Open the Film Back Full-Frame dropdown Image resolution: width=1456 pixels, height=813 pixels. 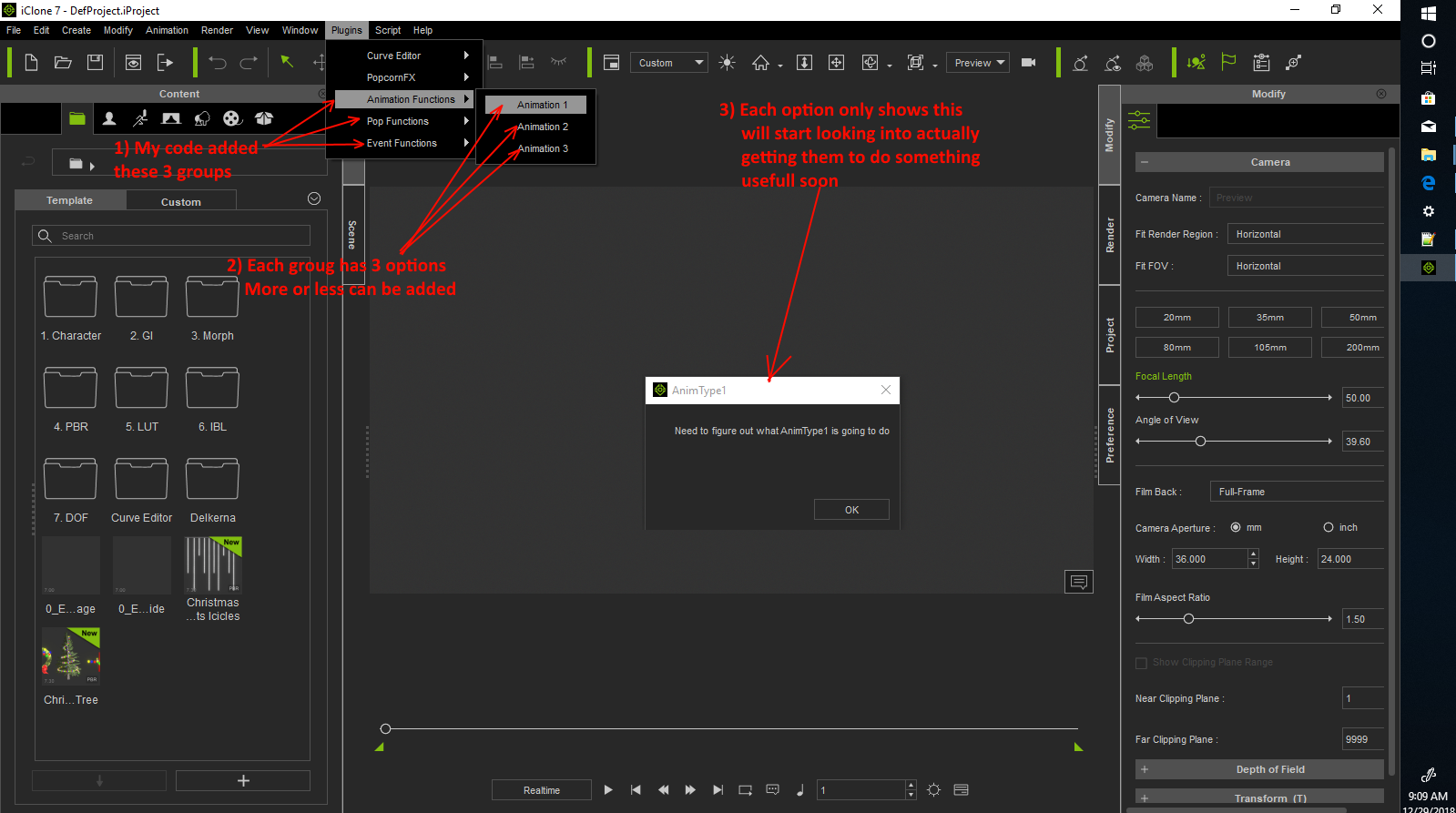(1297, 493)
